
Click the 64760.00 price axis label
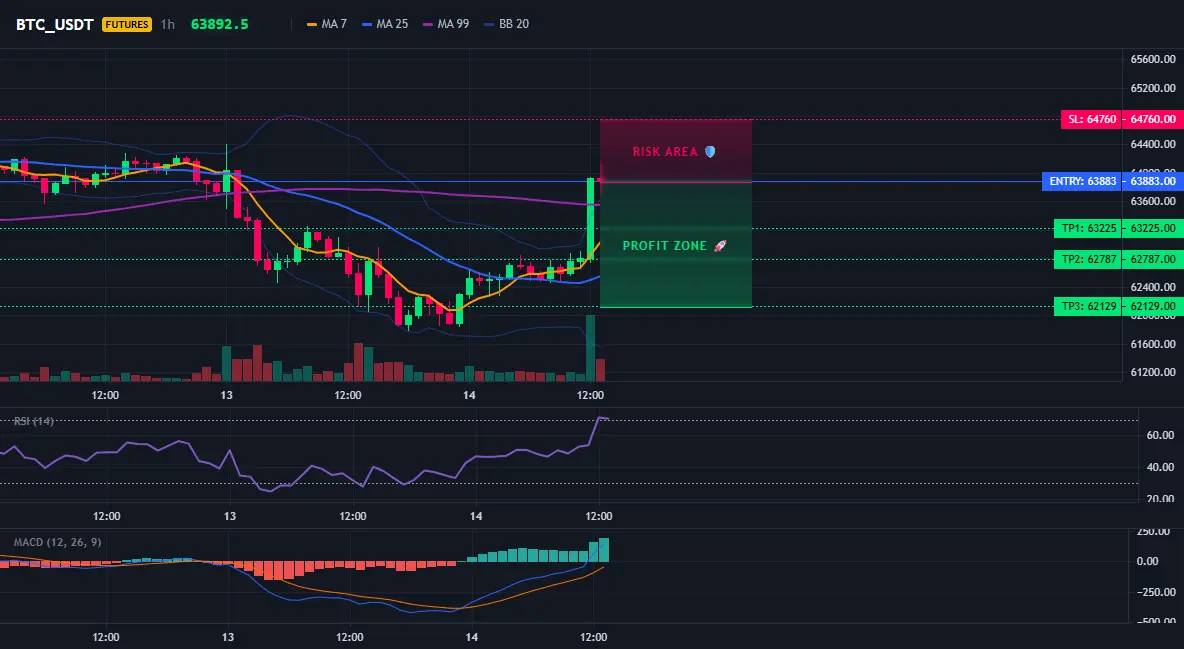tap(1152, 119)
